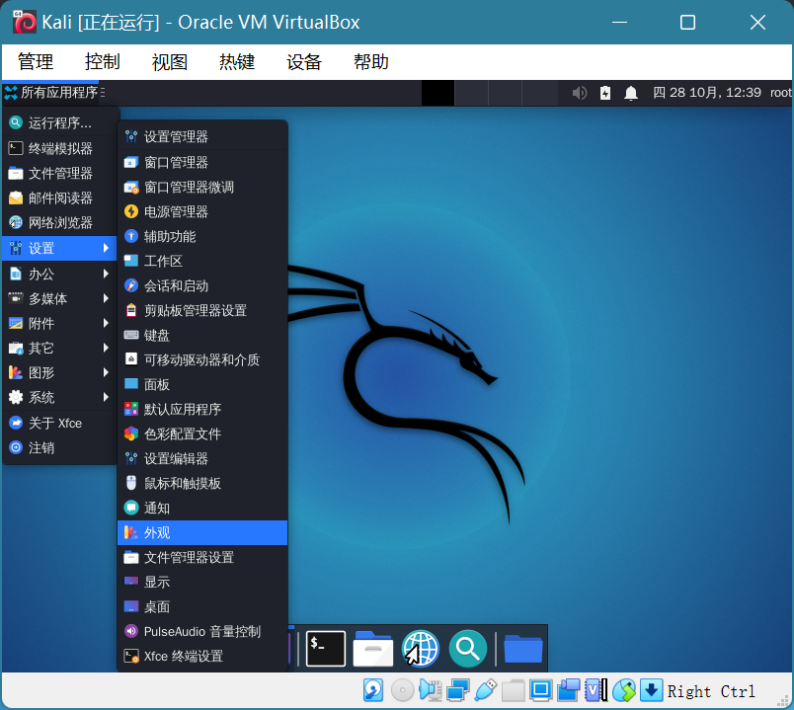The height and width of the screenshot is (710, 794).
Task: Open 工作区 settings
Action: point(203,261)
